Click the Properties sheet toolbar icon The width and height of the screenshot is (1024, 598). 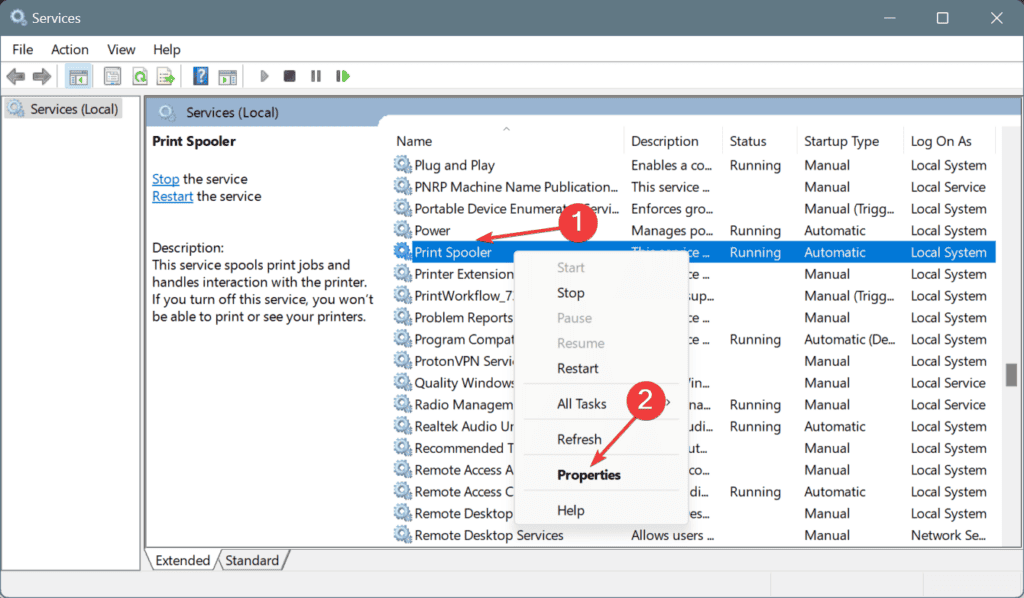coord(112,76)
